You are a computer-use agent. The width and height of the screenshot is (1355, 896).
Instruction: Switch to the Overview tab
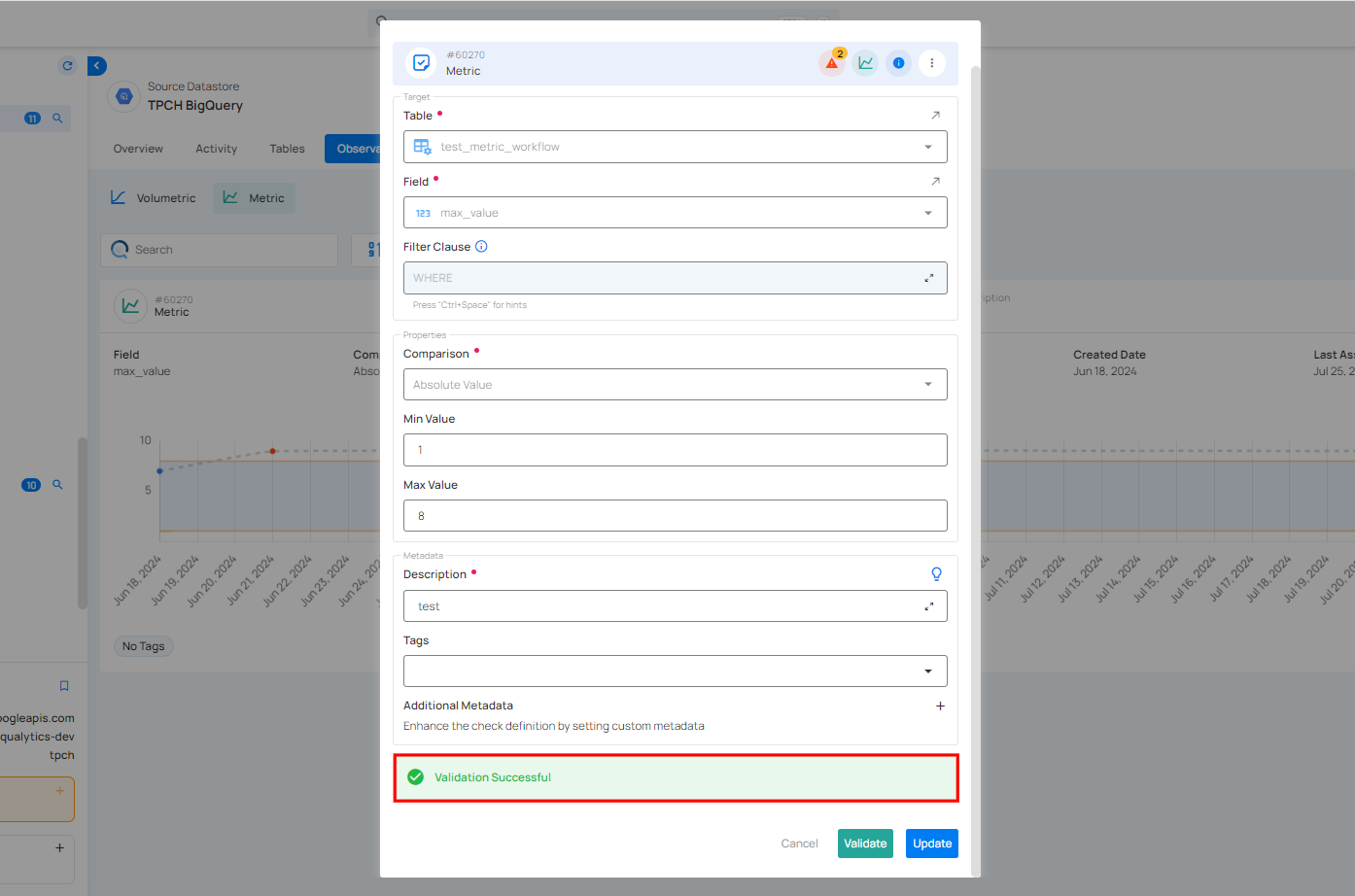pyautogui.click(x=138, y=149)
